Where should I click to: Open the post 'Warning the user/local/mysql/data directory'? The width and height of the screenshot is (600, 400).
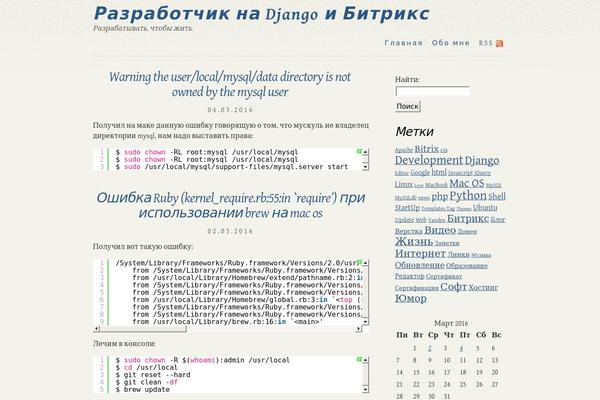[230, 84]
